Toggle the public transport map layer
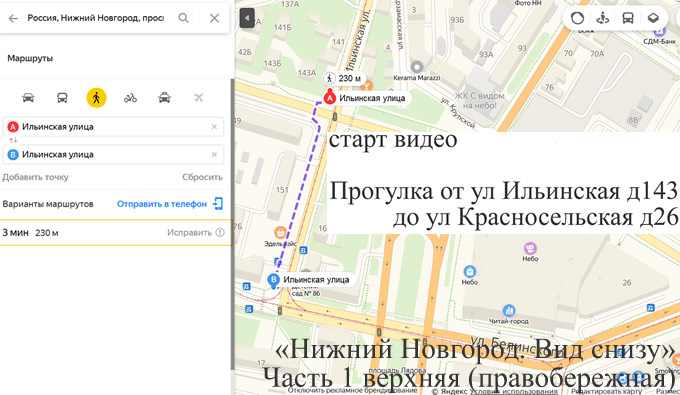The height and width of the screenshot is (395, 680). click(628, 18)
